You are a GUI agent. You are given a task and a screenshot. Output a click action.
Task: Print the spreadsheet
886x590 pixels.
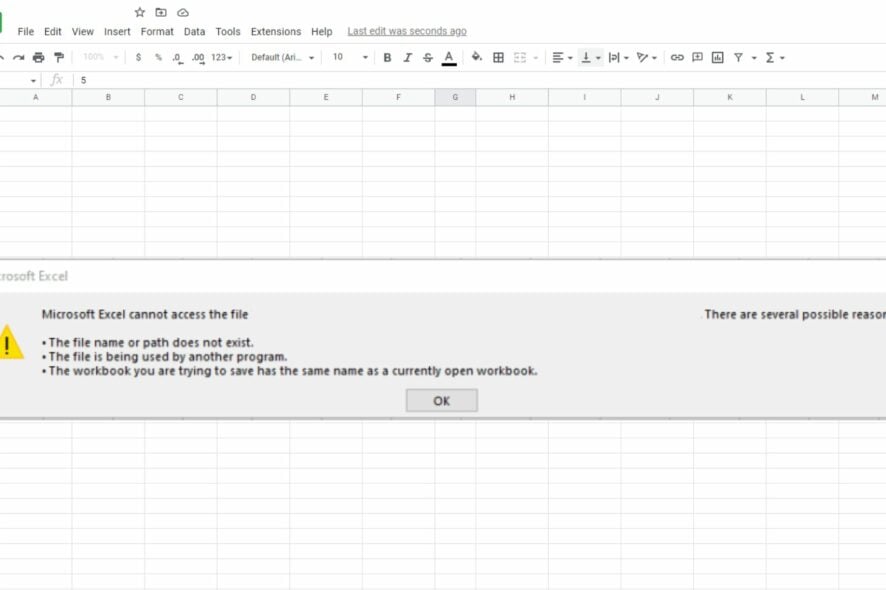[x=38, y=57]
